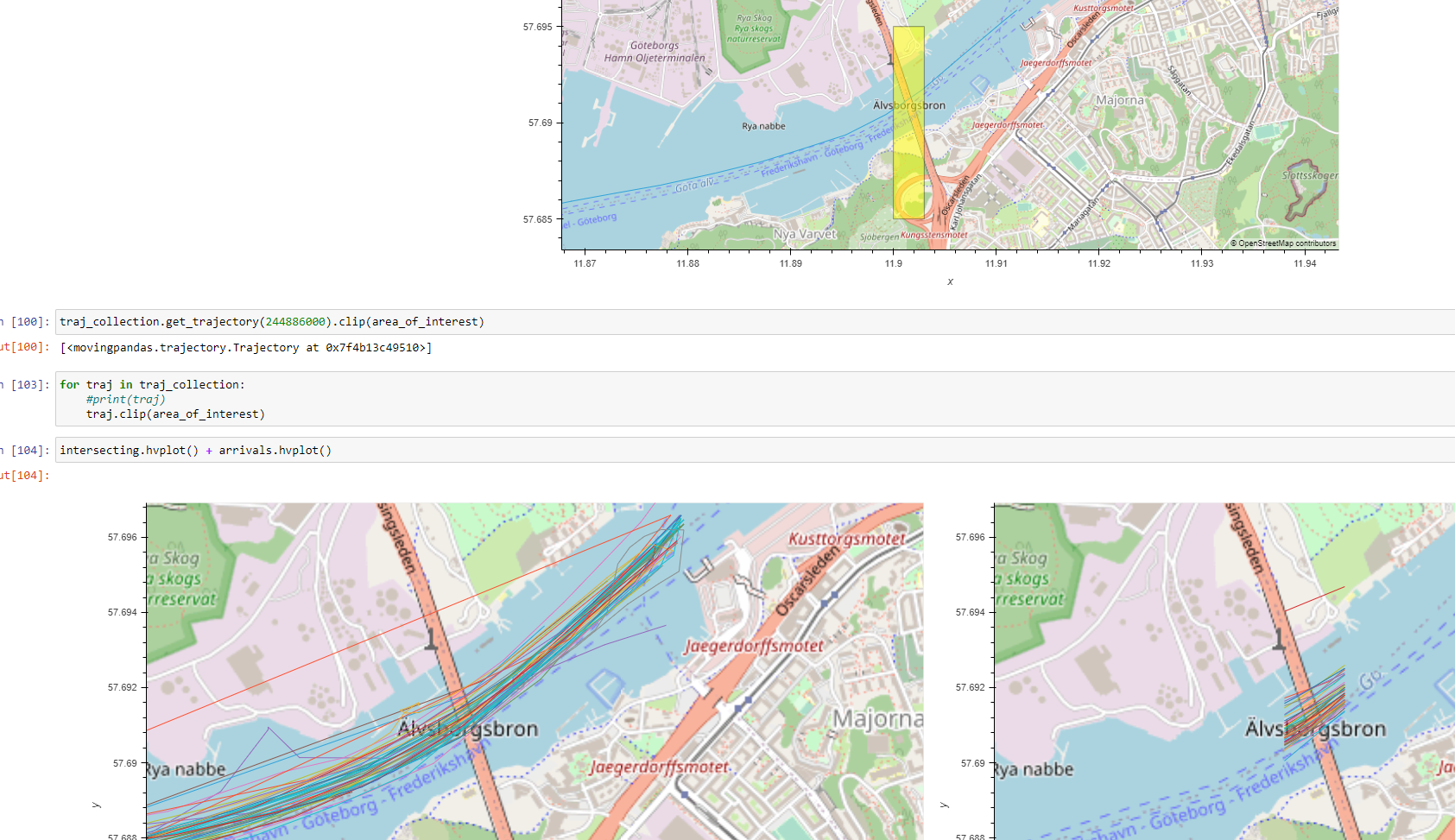Click the Majorna district label
This screenshot has width=1455, height=840.
click(1118, 100)
